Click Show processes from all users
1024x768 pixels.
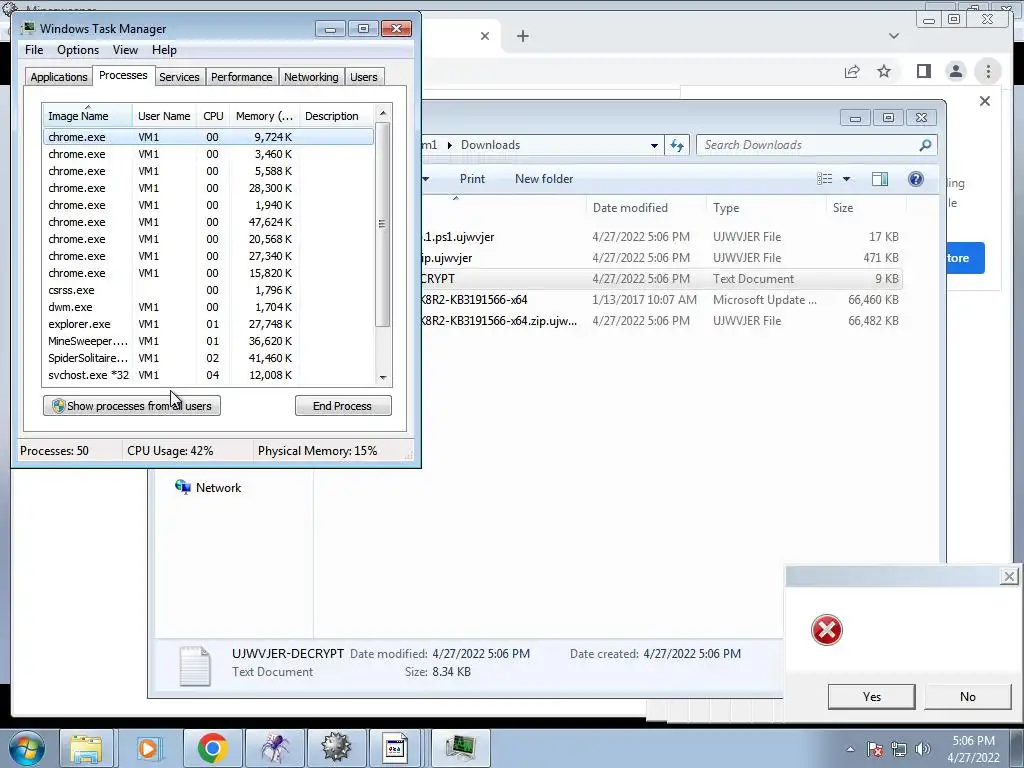coord(132,406)
